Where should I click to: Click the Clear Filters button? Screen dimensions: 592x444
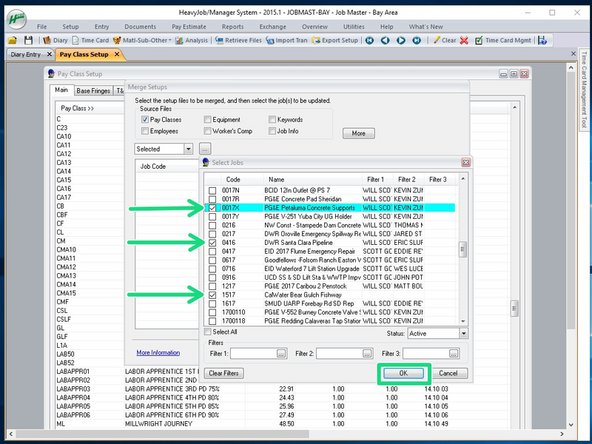(x=224, y=373)
